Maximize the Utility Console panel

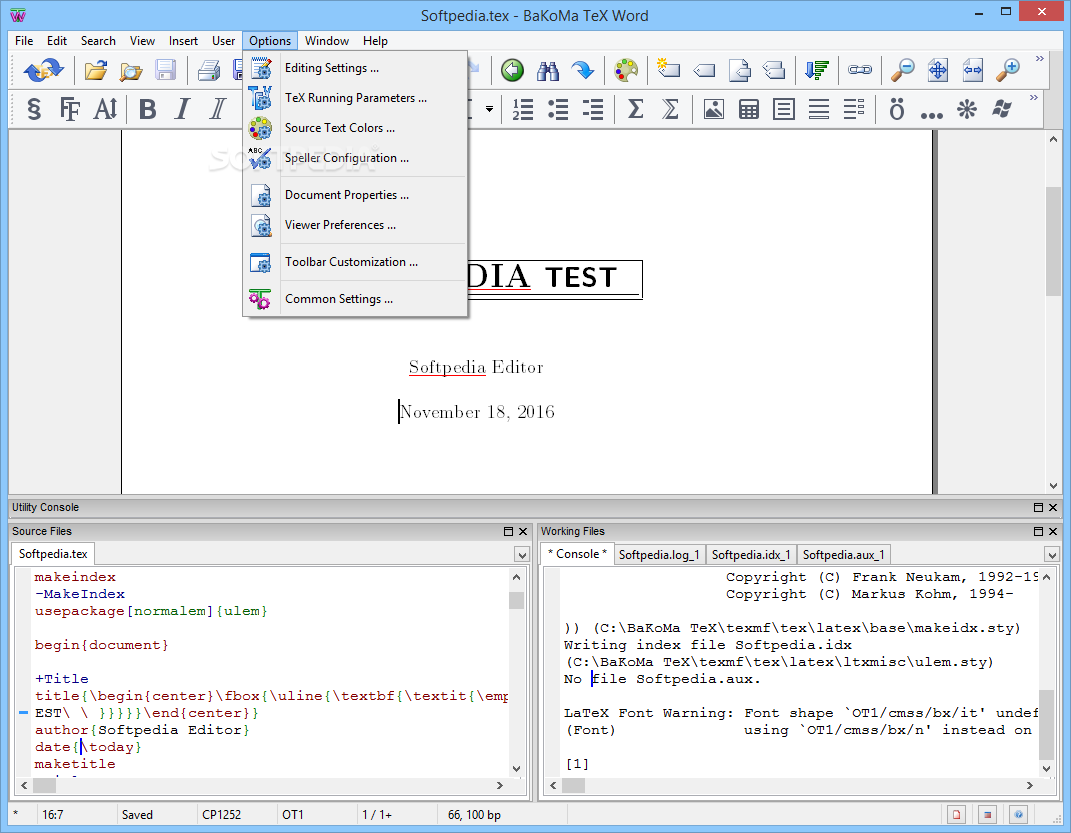coord(1038,507)
